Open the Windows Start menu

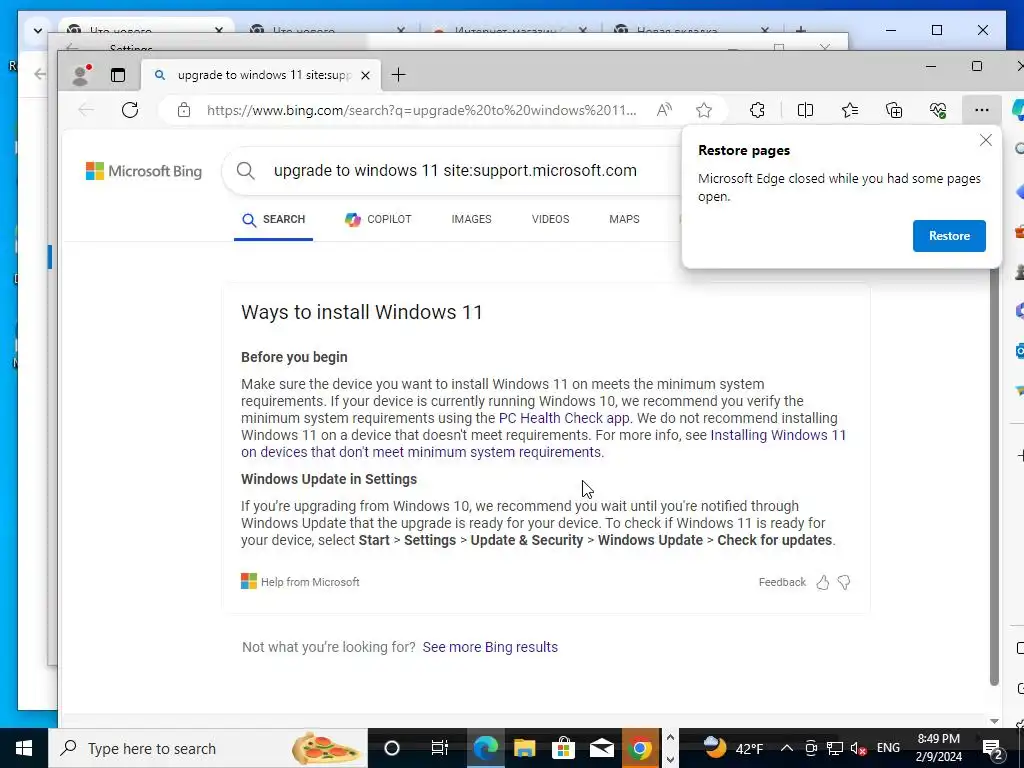tap(24, 748)
